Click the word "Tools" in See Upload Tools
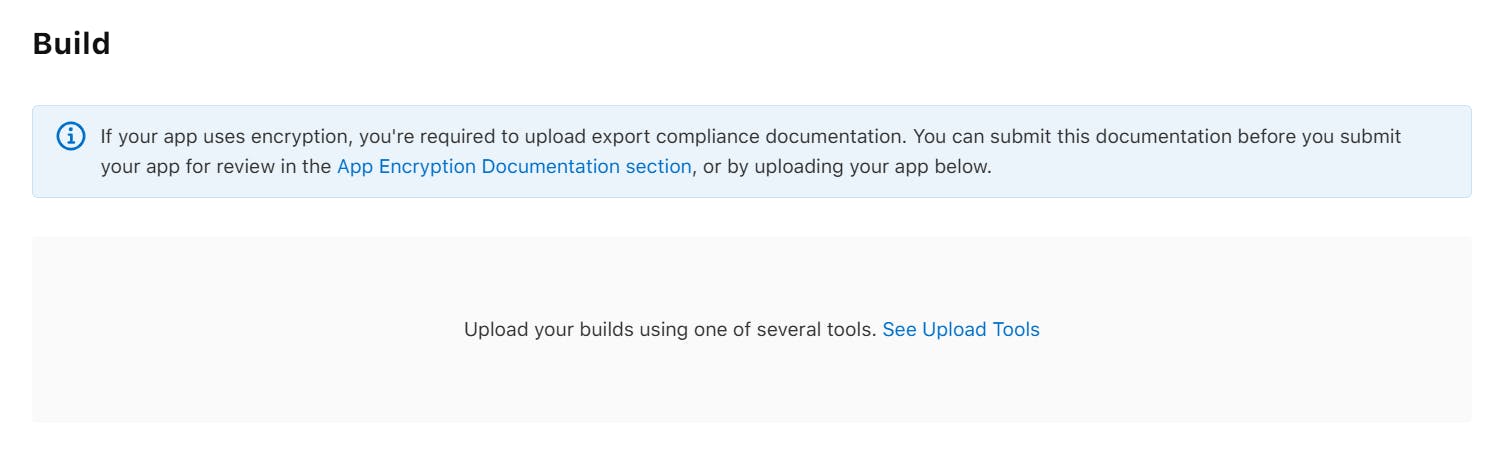The height and width of the screenshot is (465, 1491). point(1016,330)
